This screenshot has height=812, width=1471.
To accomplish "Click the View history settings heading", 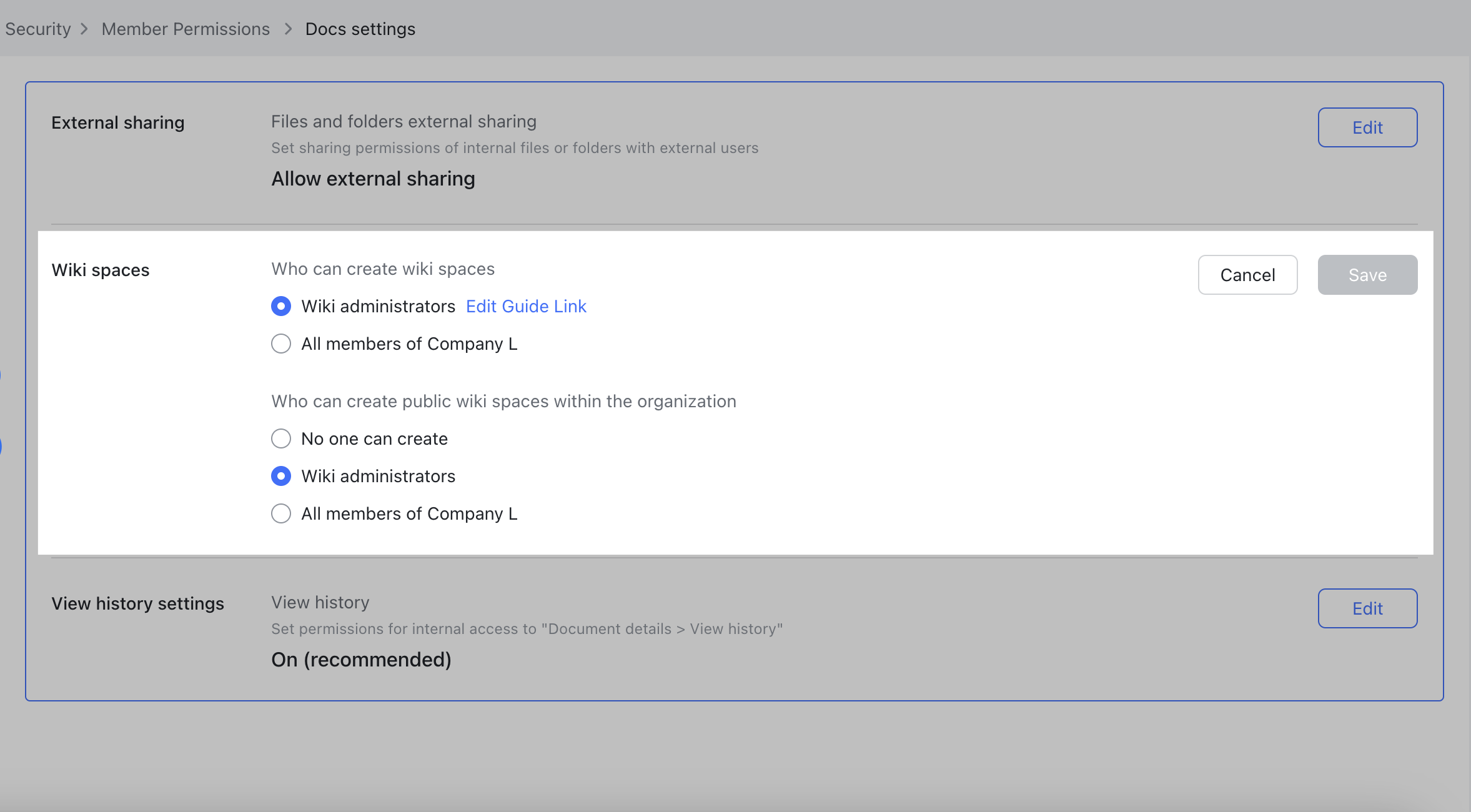I will pos(137,603).
